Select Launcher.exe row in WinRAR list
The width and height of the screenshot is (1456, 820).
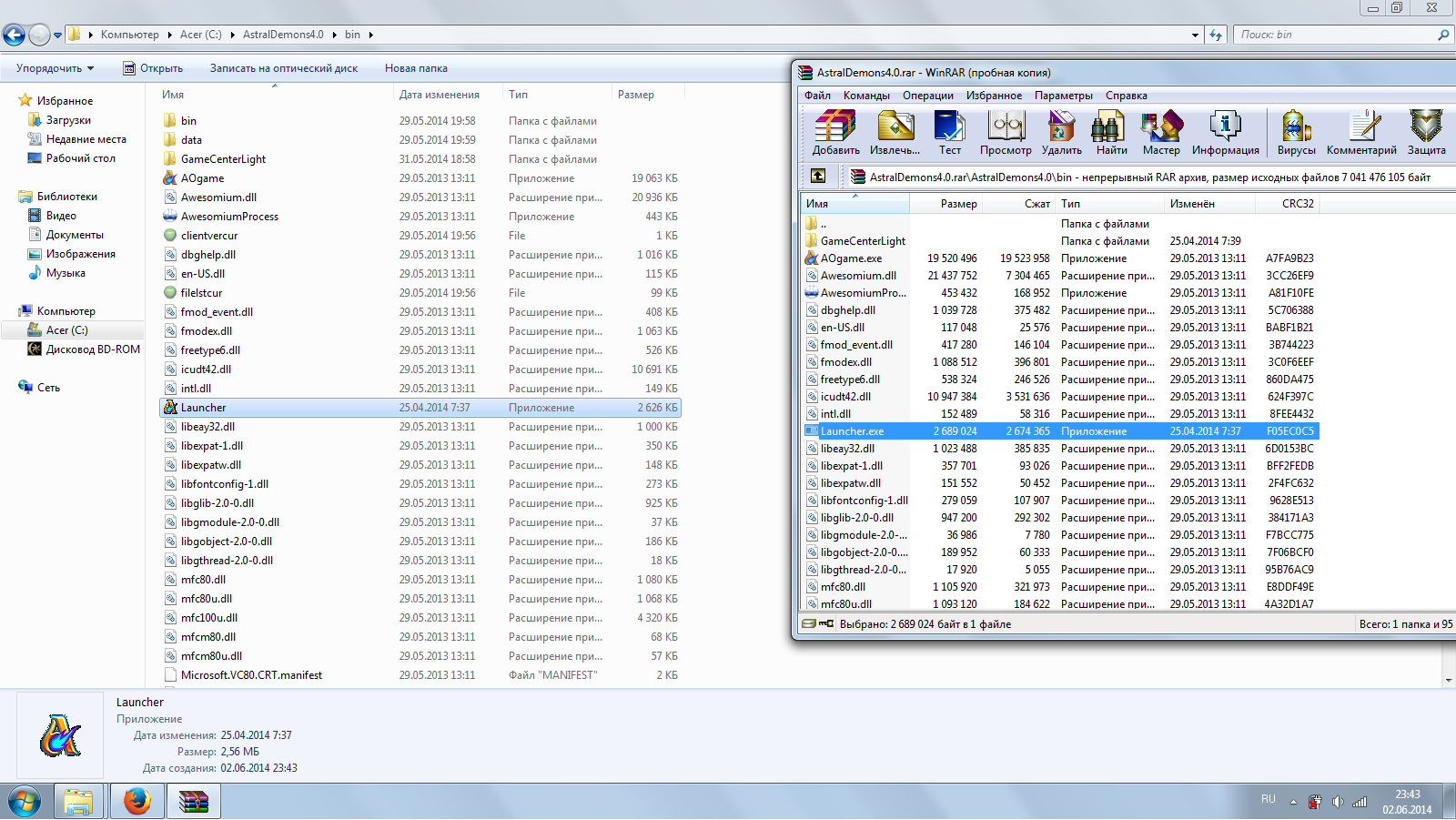(x=1061, y=431)
